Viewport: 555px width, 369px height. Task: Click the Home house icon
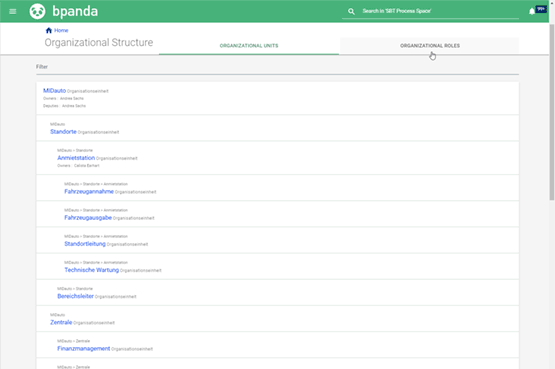tap(49, 30)
